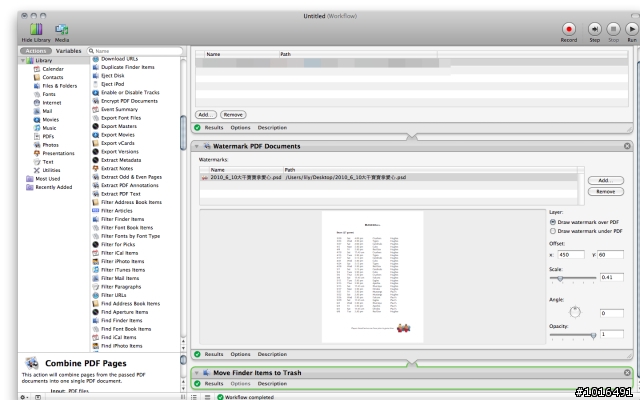Select Draw watermark over PDF
This screenshot has width=640, height=400.
pos(553,222)
